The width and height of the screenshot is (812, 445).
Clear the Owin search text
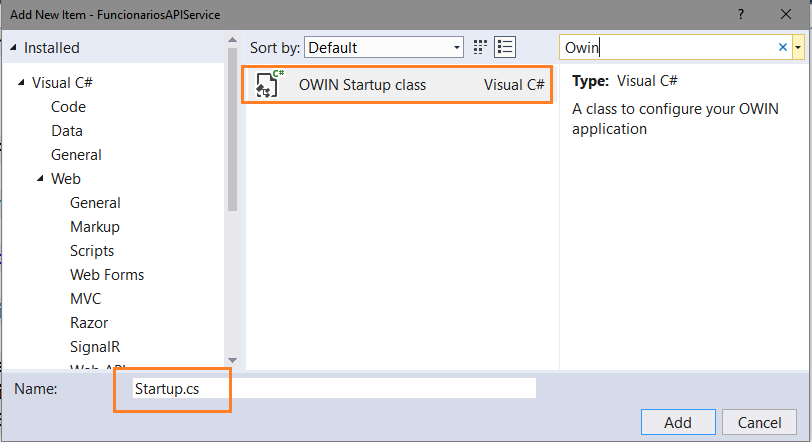[x=782, y=48]
